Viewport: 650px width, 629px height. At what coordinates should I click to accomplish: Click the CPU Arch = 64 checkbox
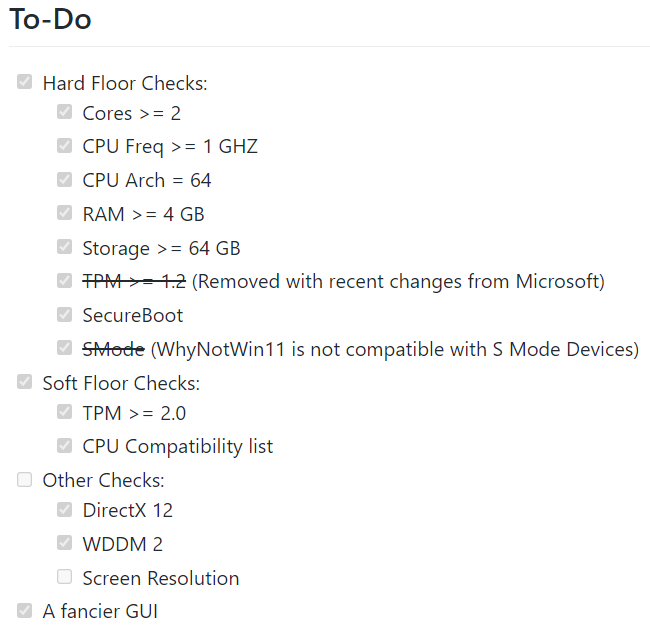pos(65,180)
